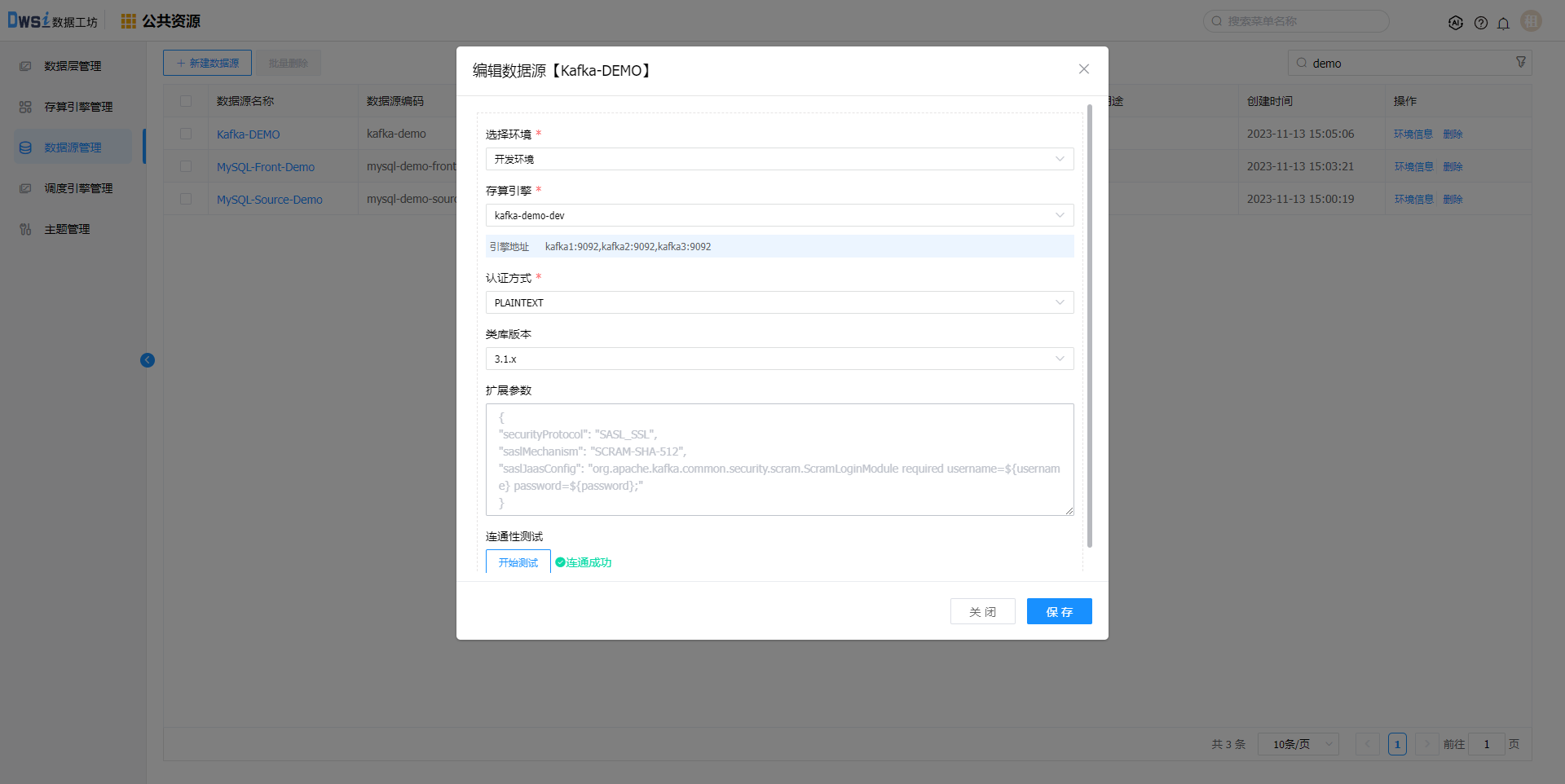Click the 保存 button to save
The width and height of the screenshot is (1565, 784).
point(1060,611)
